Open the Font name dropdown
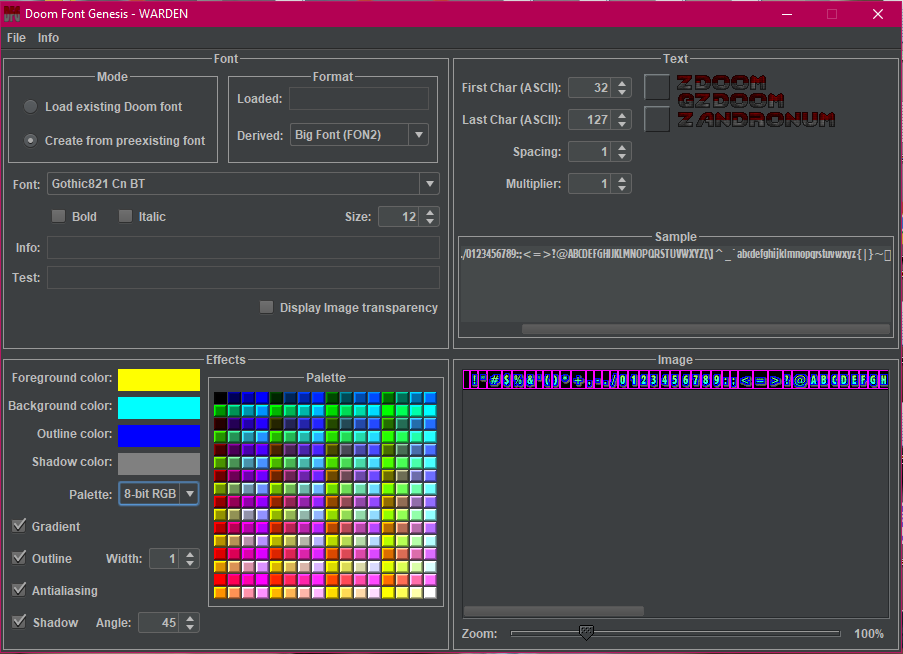Image resolution: width=903 pixels, height=654 pixels. (430, 184)
